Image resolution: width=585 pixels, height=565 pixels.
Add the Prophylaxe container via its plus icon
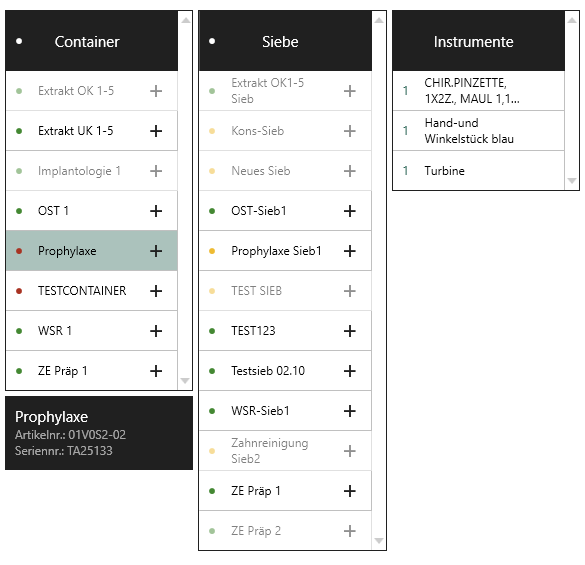point(156,251)
